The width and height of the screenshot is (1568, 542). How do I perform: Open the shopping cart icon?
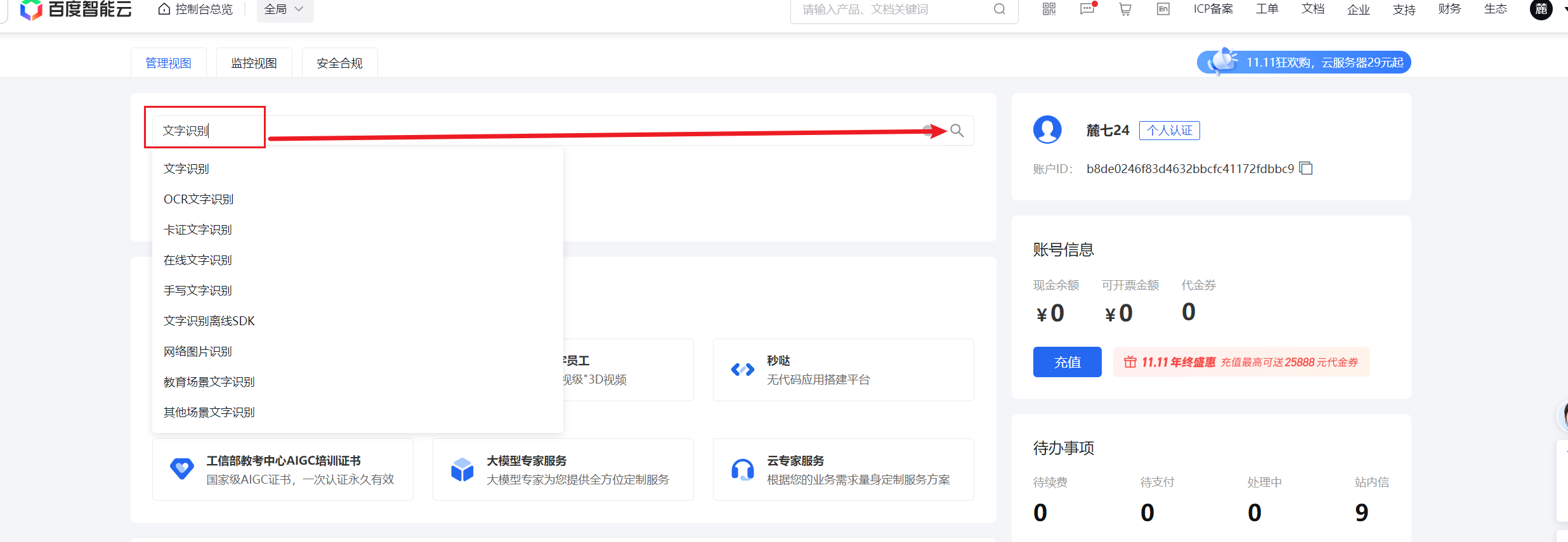[1125, 9]
